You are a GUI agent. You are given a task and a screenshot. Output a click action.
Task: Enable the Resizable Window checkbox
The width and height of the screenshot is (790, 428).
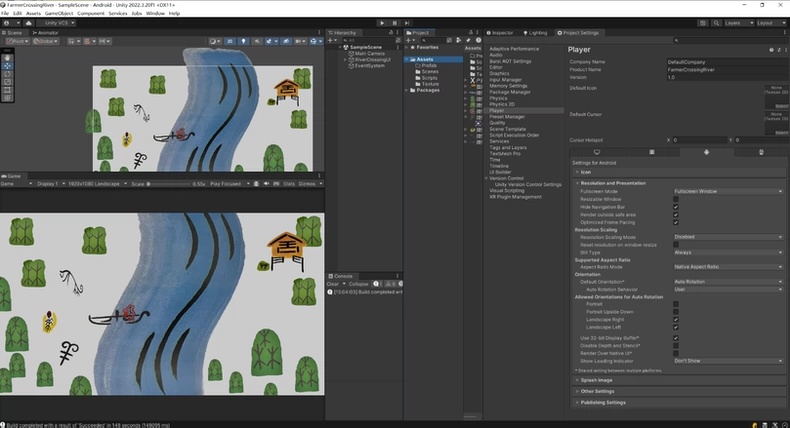676,199
